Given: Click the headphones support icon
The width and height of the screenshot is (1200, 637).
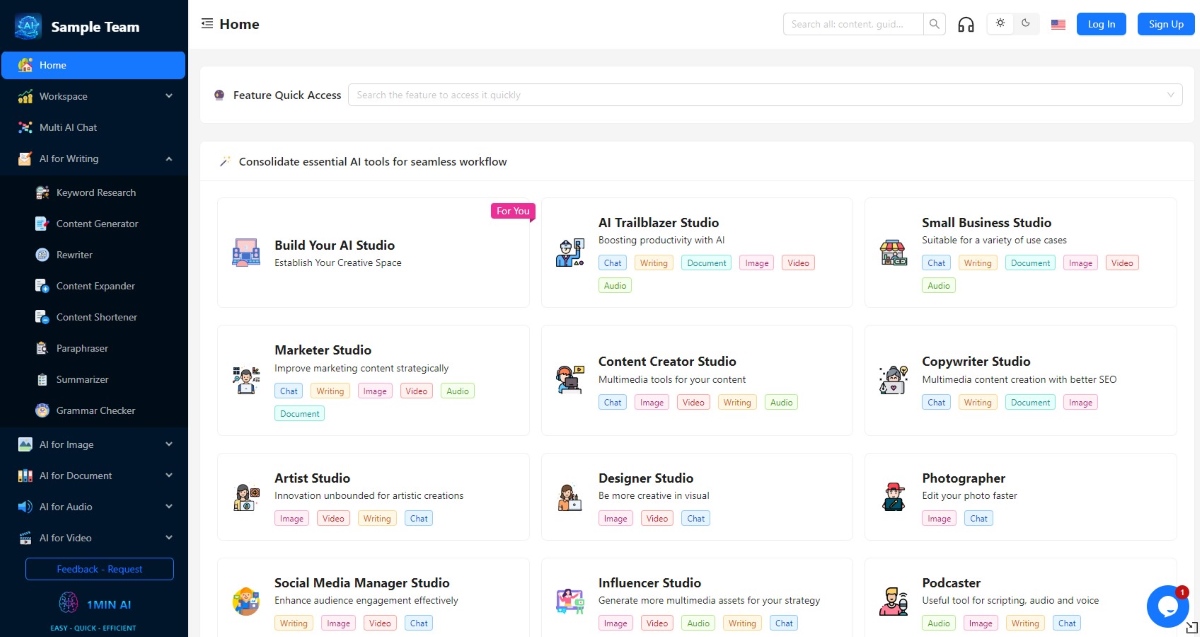Looking at the screenshot, I should (966, 24).
